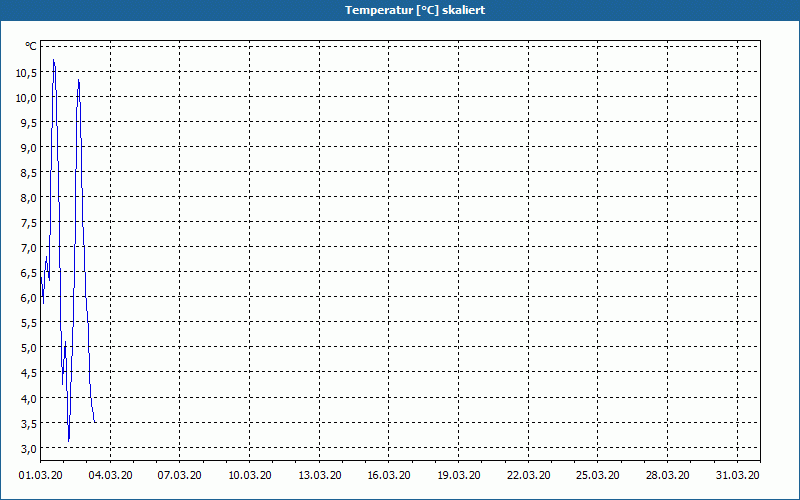This screenshot has width=800, height=500.
Task: Click the second peak of the blue curve
Action: pyautogui.click(x=78, y=81)
